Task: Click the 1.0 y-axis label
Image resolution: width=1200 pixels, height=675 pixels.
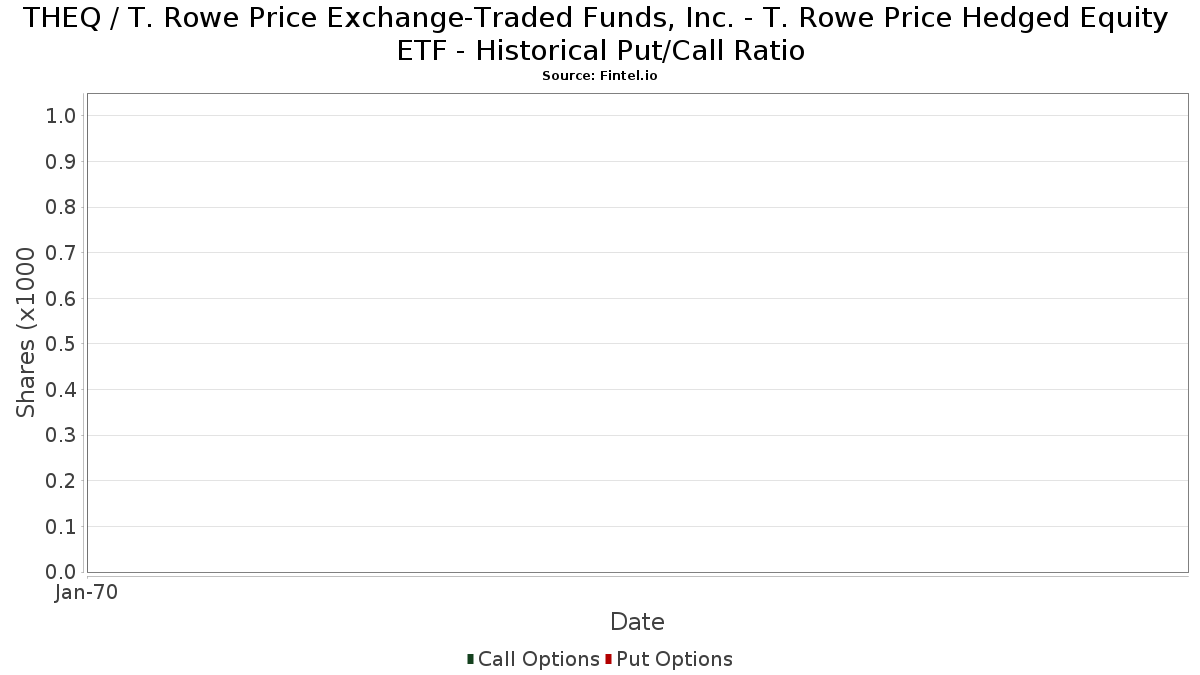Action: coord(61,117)
